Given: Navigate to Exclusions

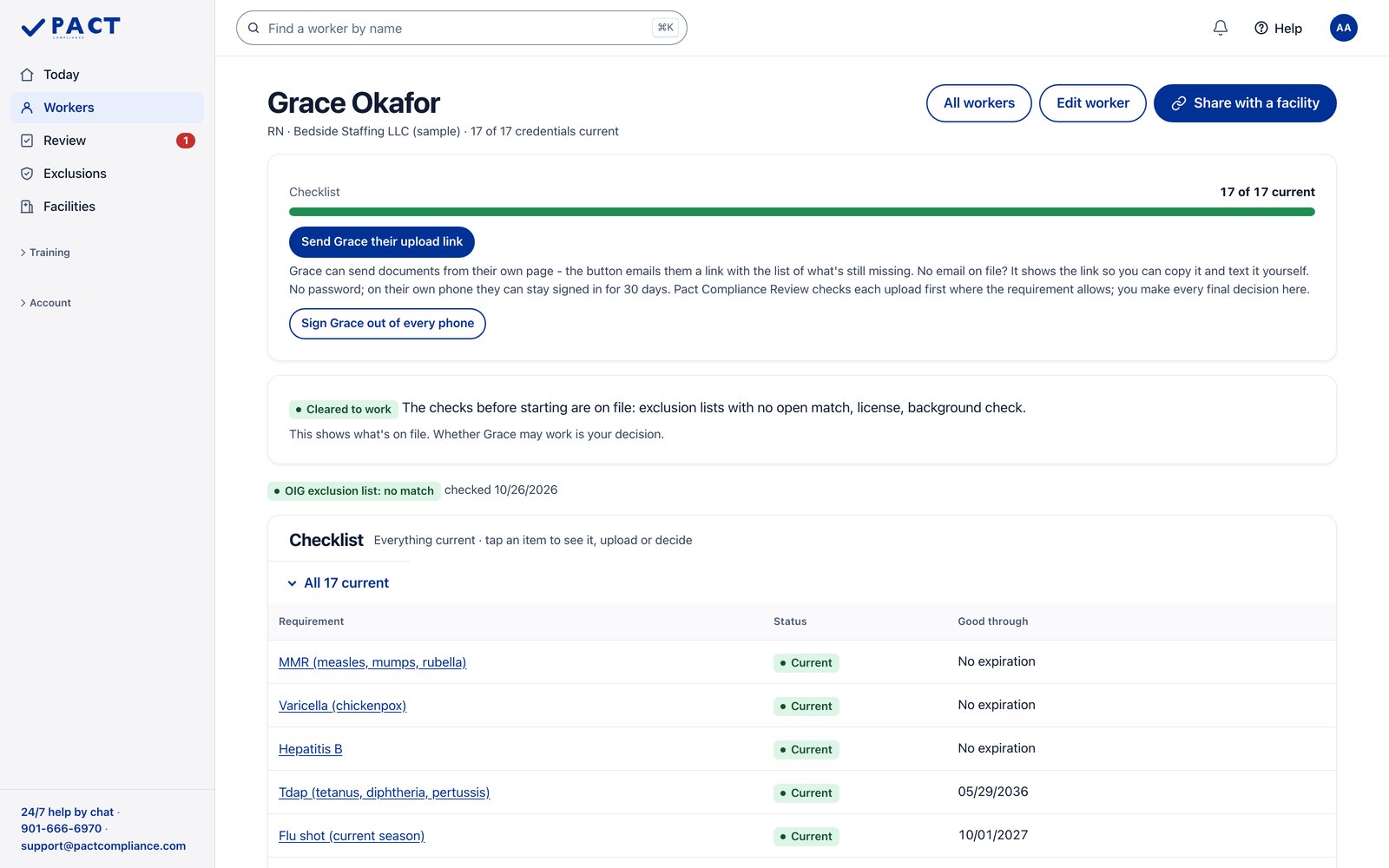Looking at the screenshot, I should (108, 174).
